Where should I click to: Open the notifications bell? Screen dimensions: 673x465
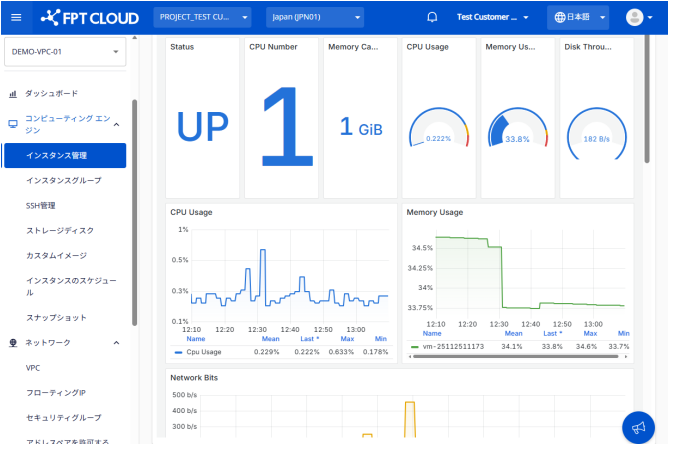tap(432, 17)
